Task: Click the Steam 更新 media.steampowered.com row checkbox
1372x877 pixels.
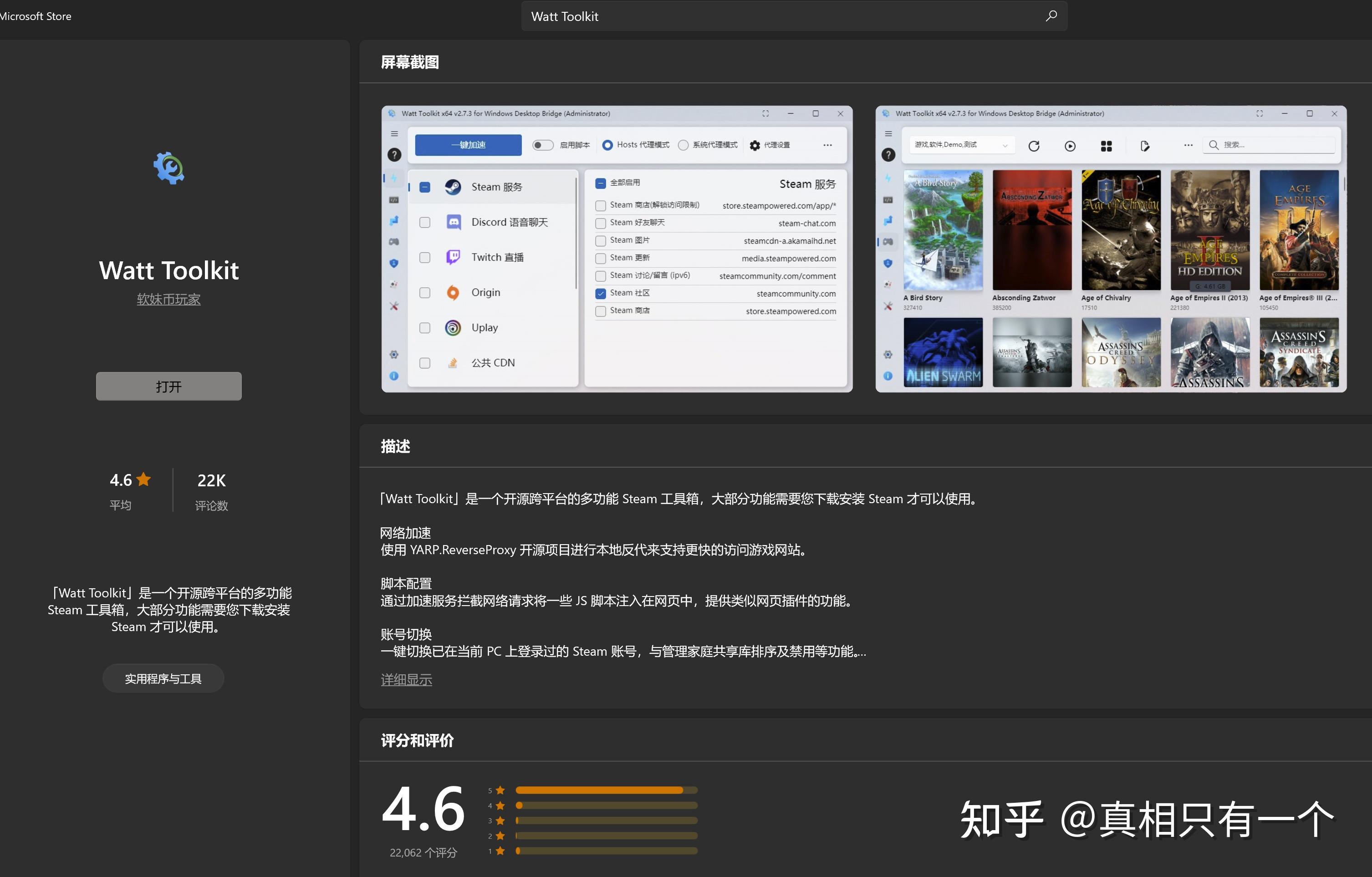Action: (600, 259)
